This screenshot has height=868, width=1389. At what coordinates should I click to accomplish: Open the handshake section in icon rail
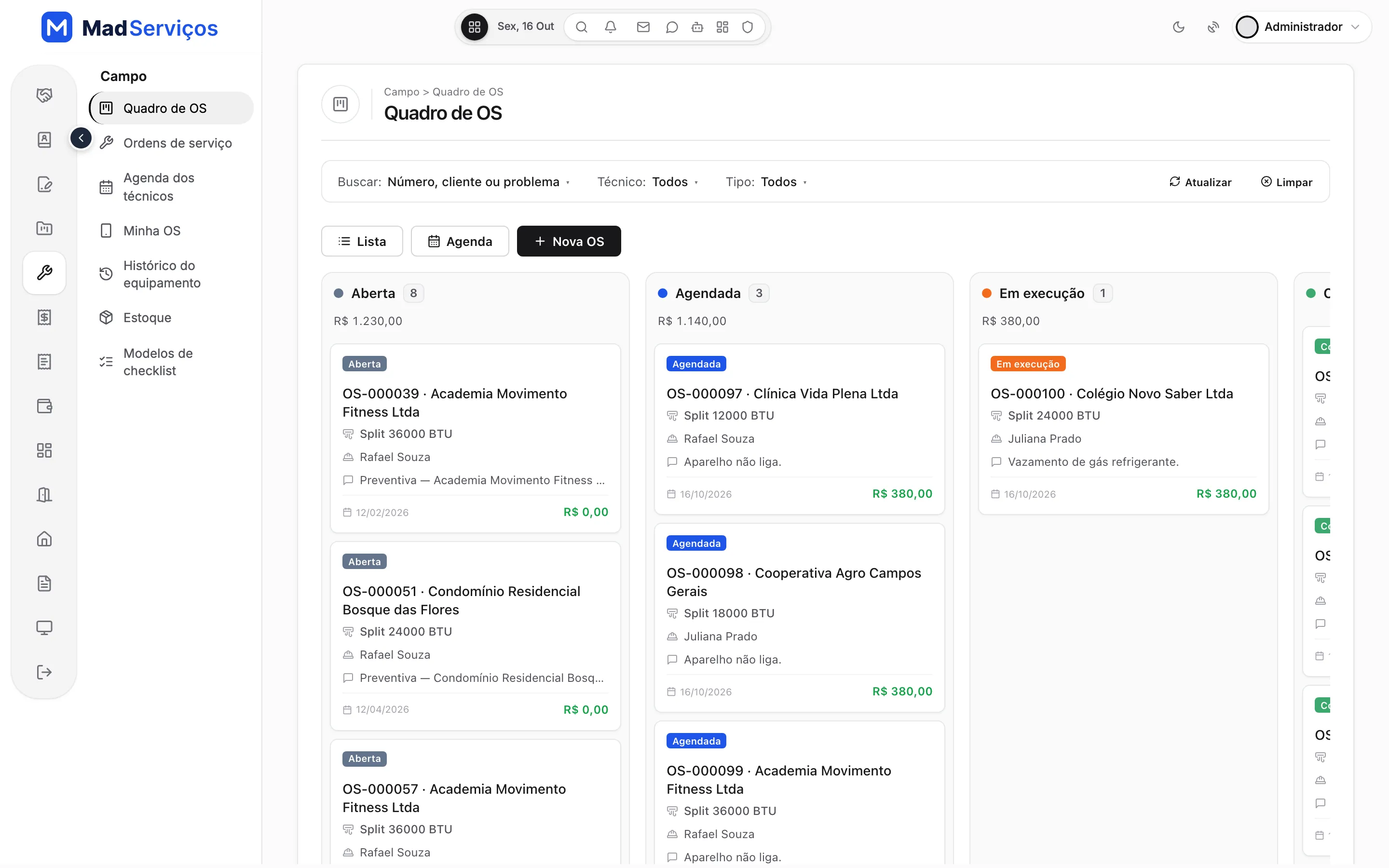pos(44,95)
